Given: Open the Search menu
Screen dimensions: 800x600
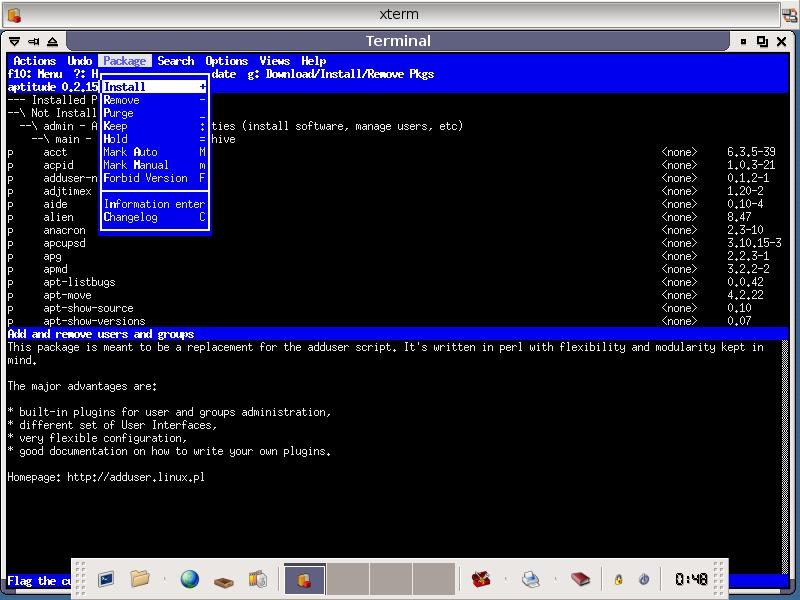Looking at the screenshot, I should (x=175, y=61).
